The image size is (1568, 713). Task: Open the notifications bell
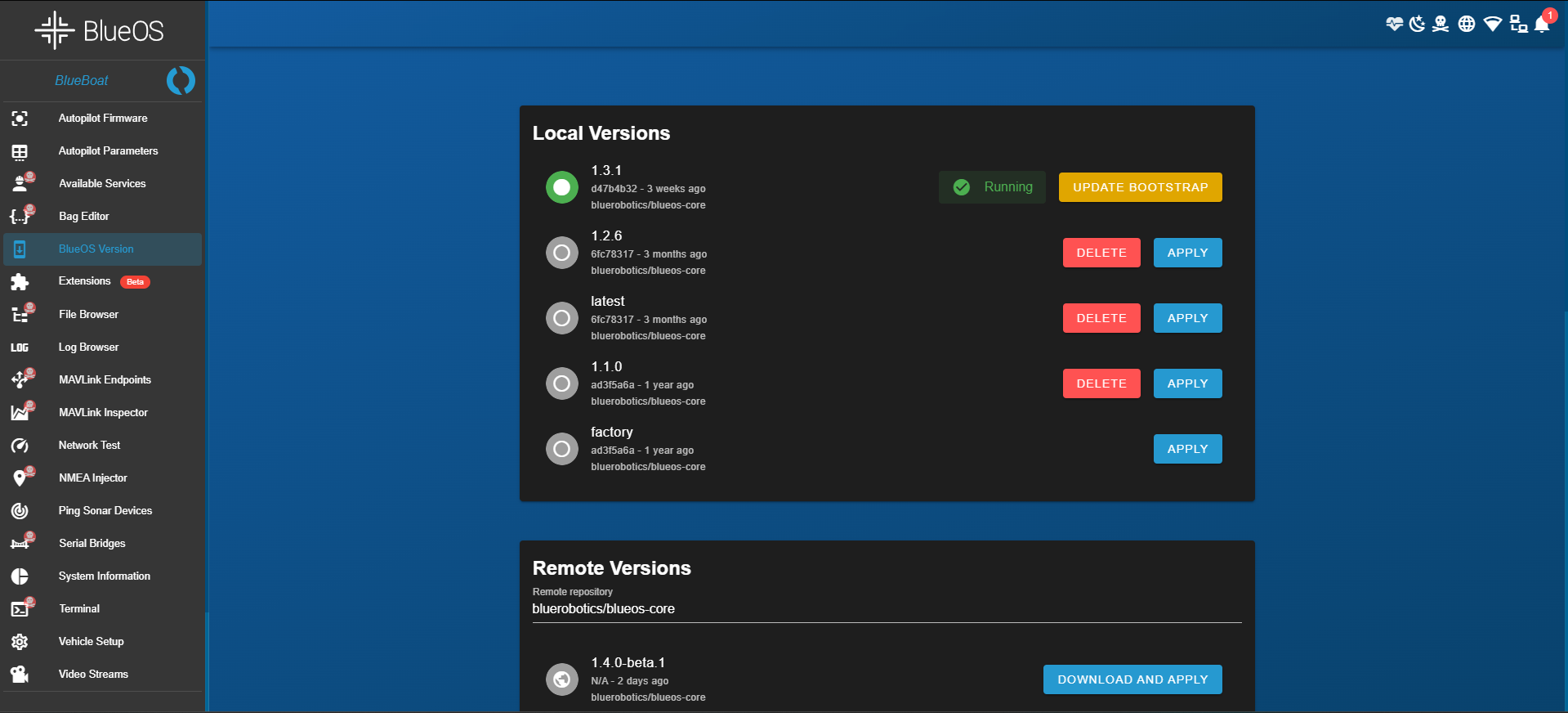[1543, 23]
